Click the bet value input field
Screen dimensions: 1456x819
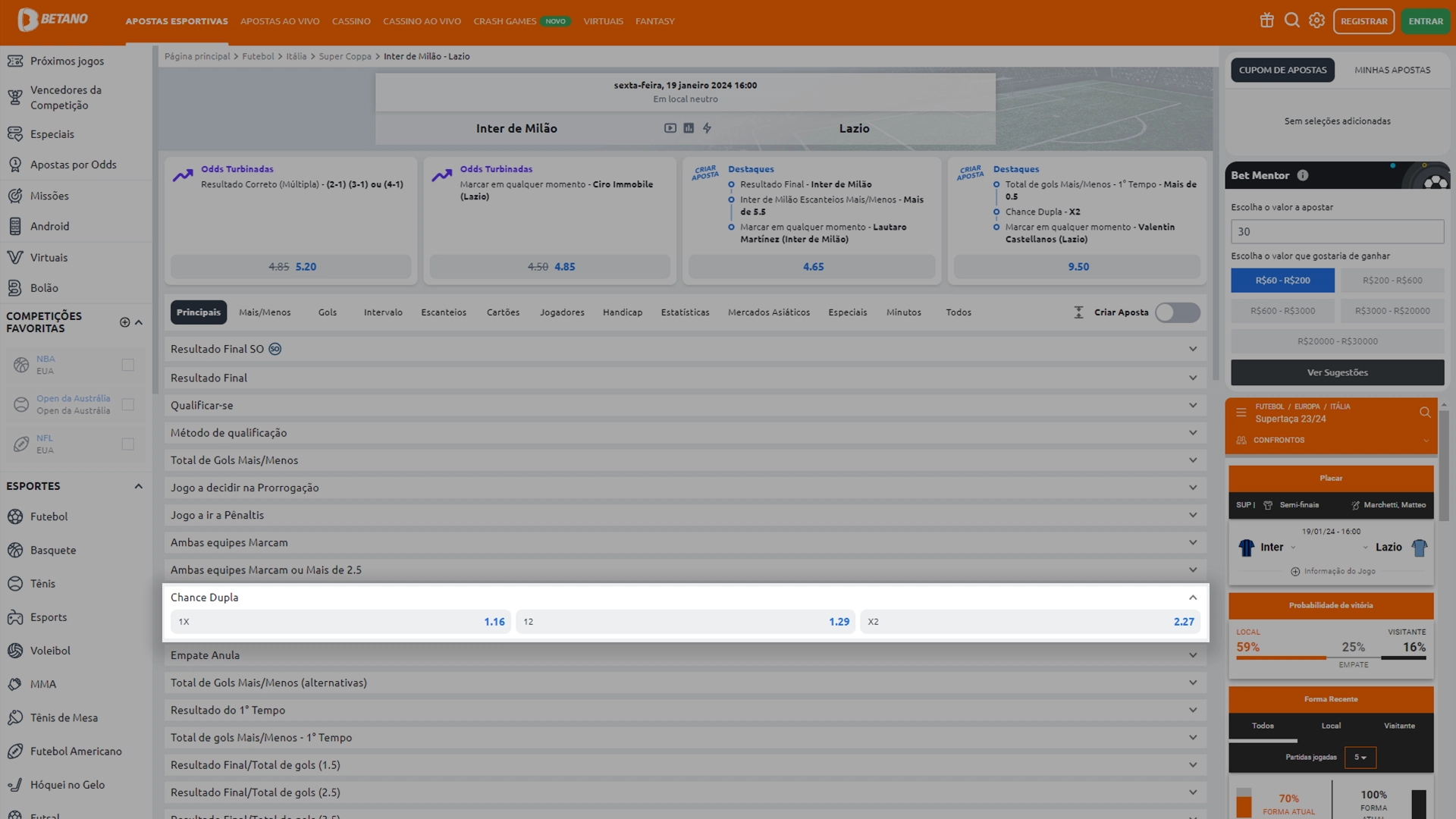[1337, 231]
